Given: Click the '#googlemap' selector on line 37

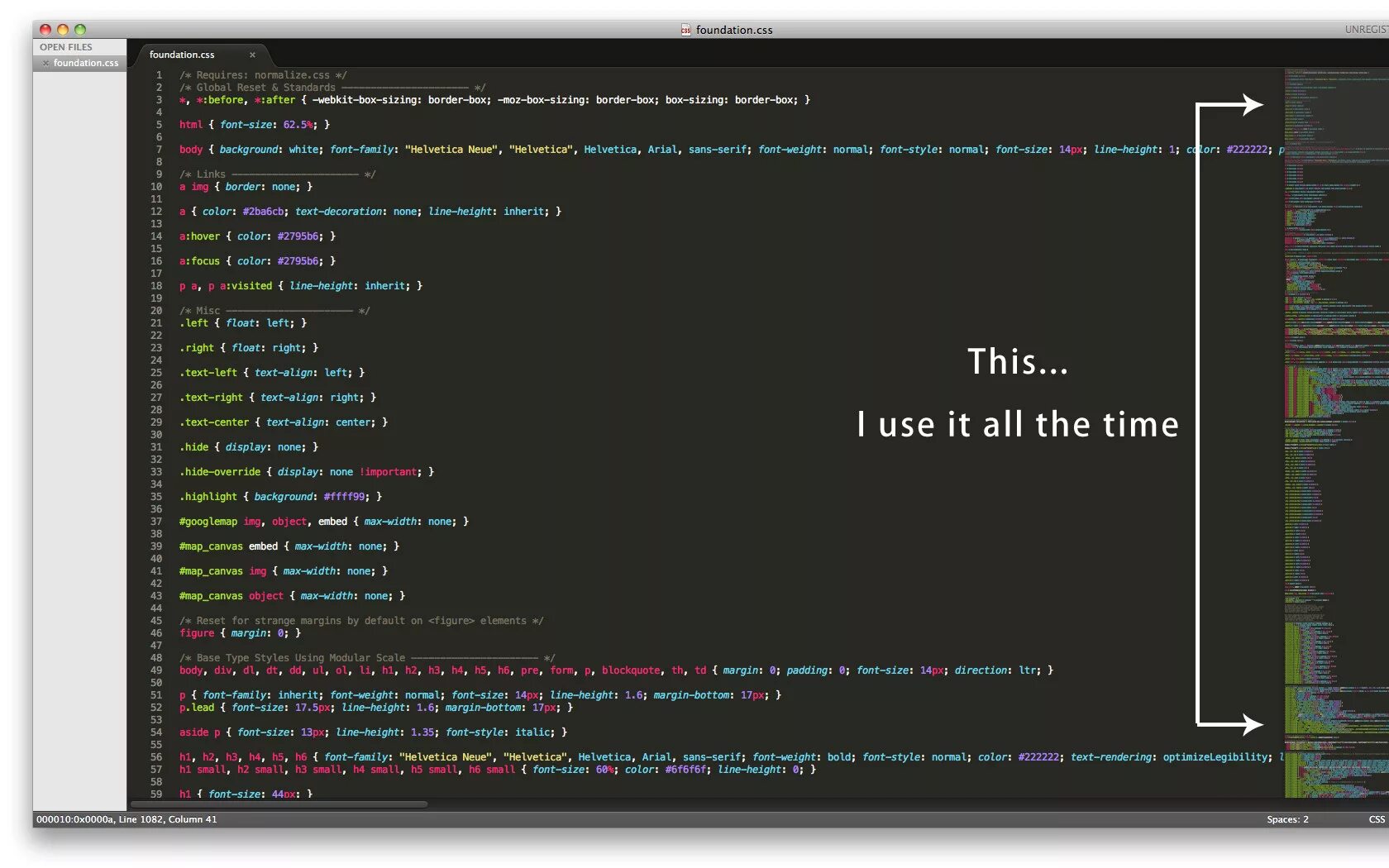Looking at the screenshot, I should point(208,522).
